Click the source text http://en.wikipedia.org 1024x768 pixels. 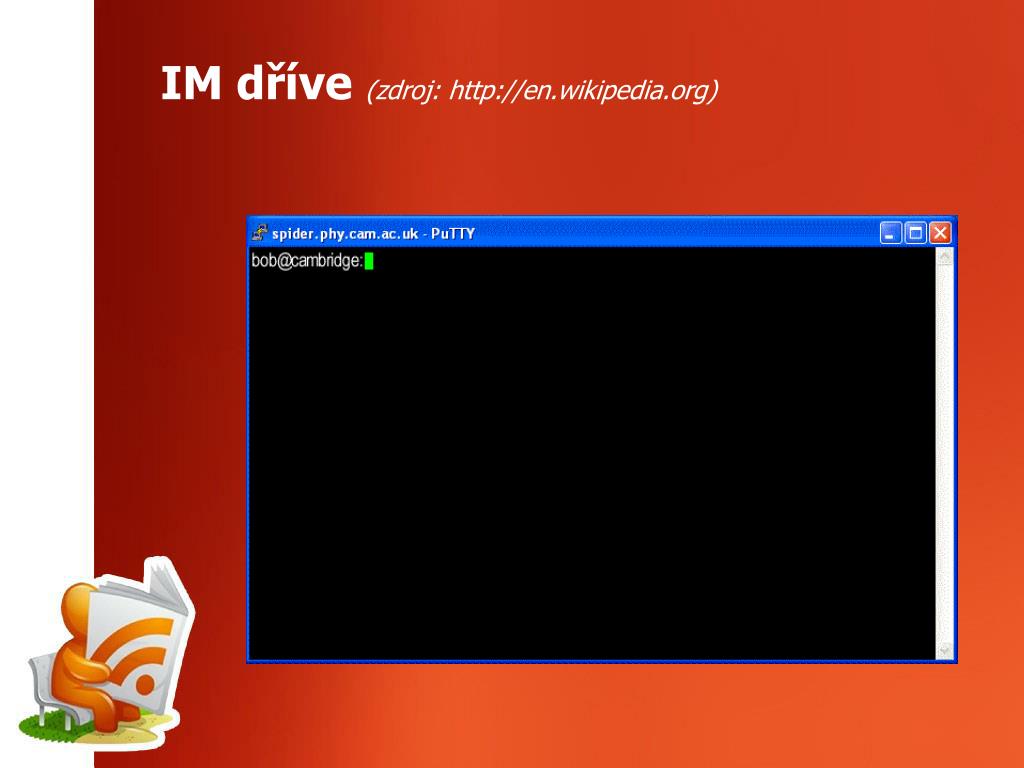click(x=579, y=90)
